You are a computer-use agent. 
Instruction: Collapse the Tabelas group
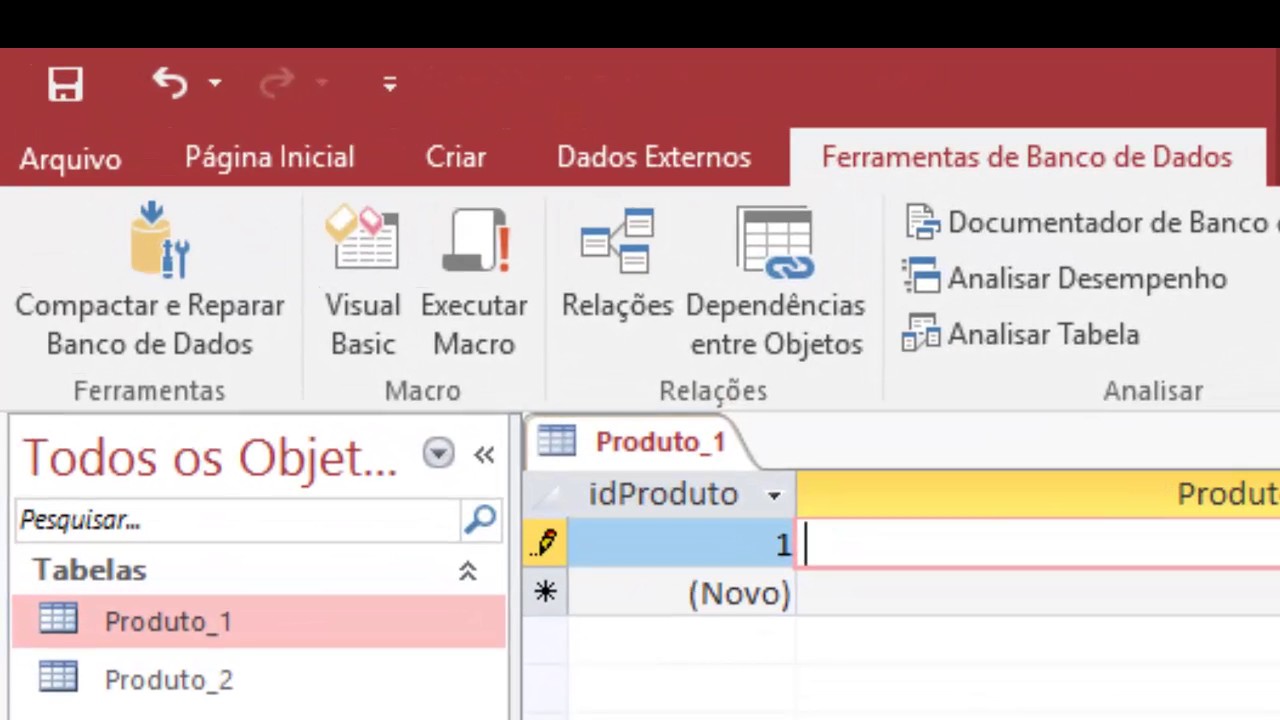point(467,571)
